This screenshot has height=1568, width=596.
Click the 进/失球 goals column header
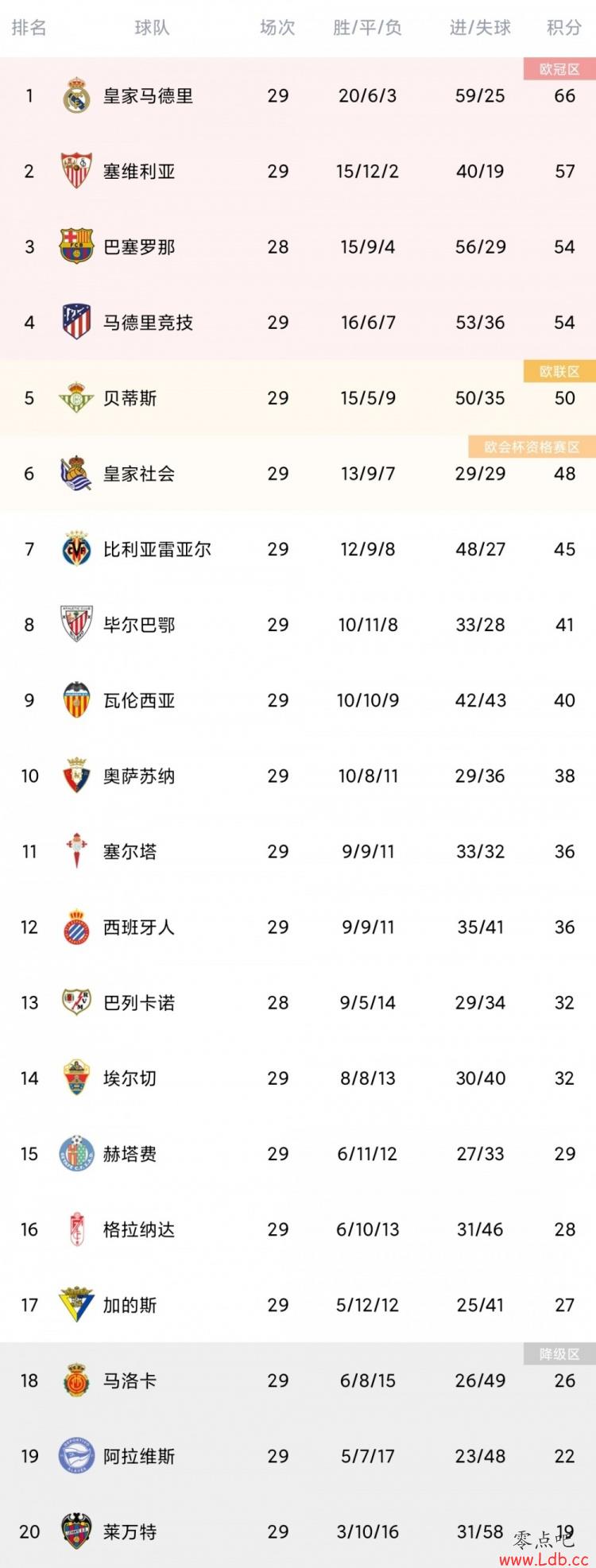pos(480,28)
